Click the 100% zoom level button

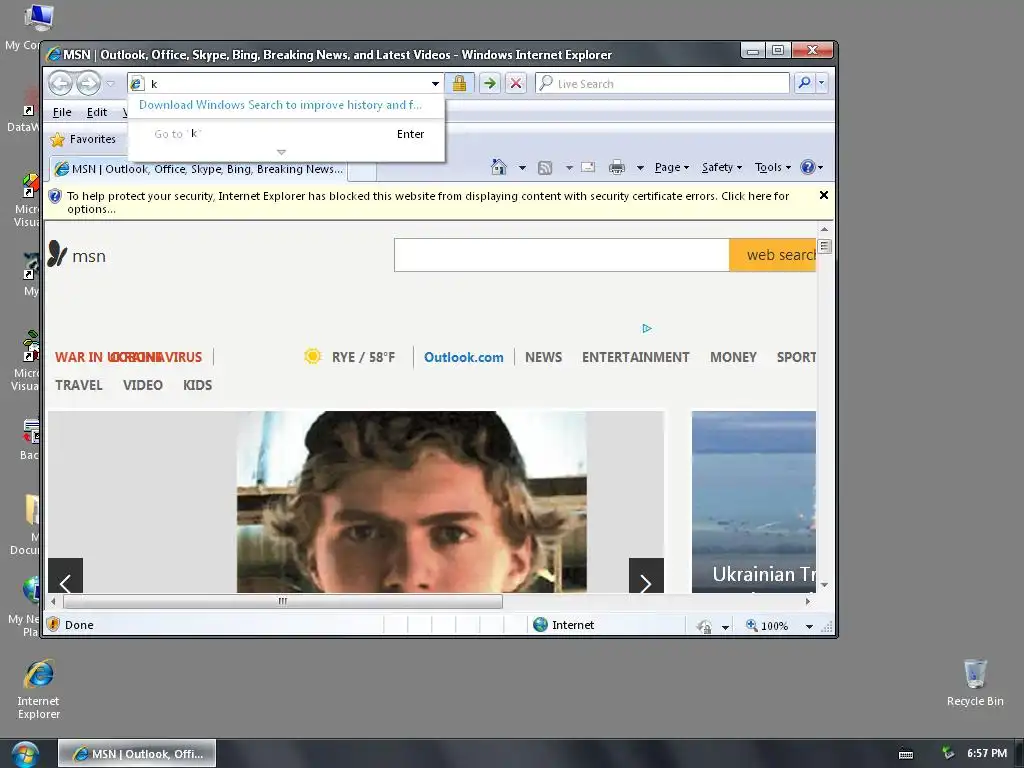767,626
